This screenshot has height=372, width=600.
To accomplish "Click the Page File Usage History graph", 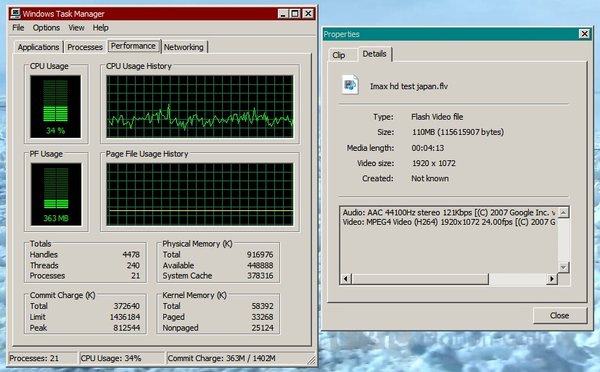I will point(200,194).
